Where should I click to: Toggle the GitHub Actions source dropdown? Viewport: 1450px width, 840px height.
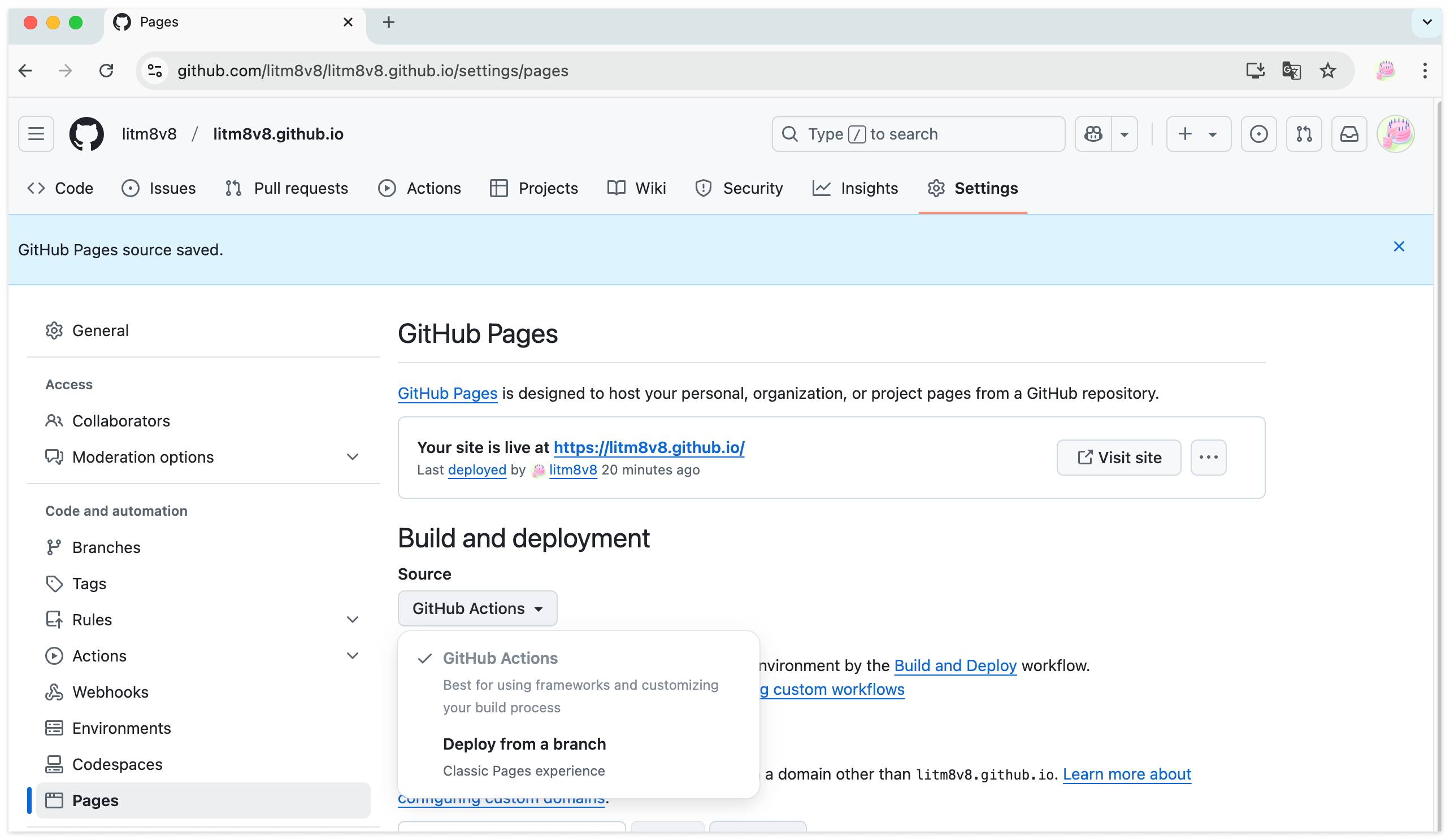click(477, 609)
